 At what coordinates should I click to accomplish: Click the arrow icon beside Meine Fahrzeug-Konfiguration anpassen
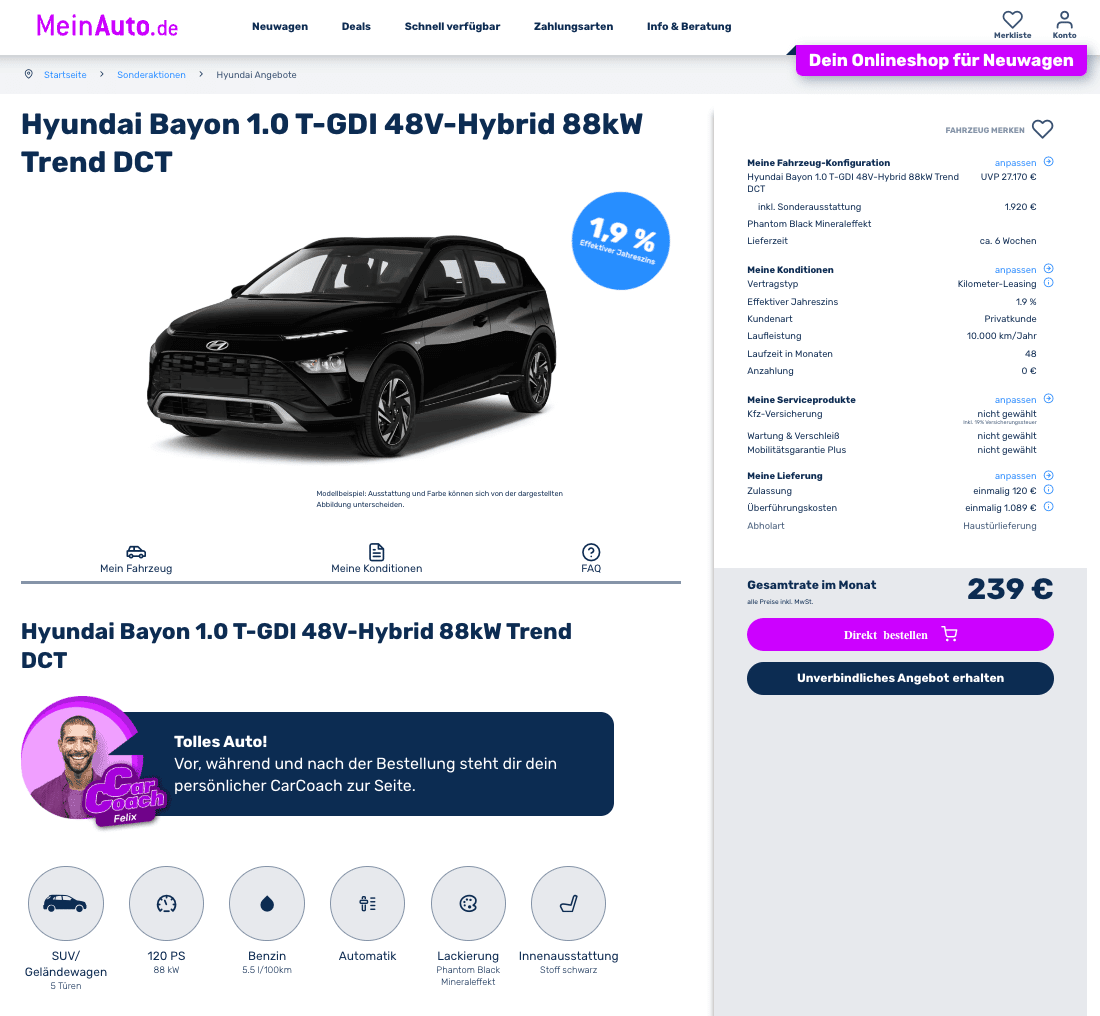tap(1049, 161)
